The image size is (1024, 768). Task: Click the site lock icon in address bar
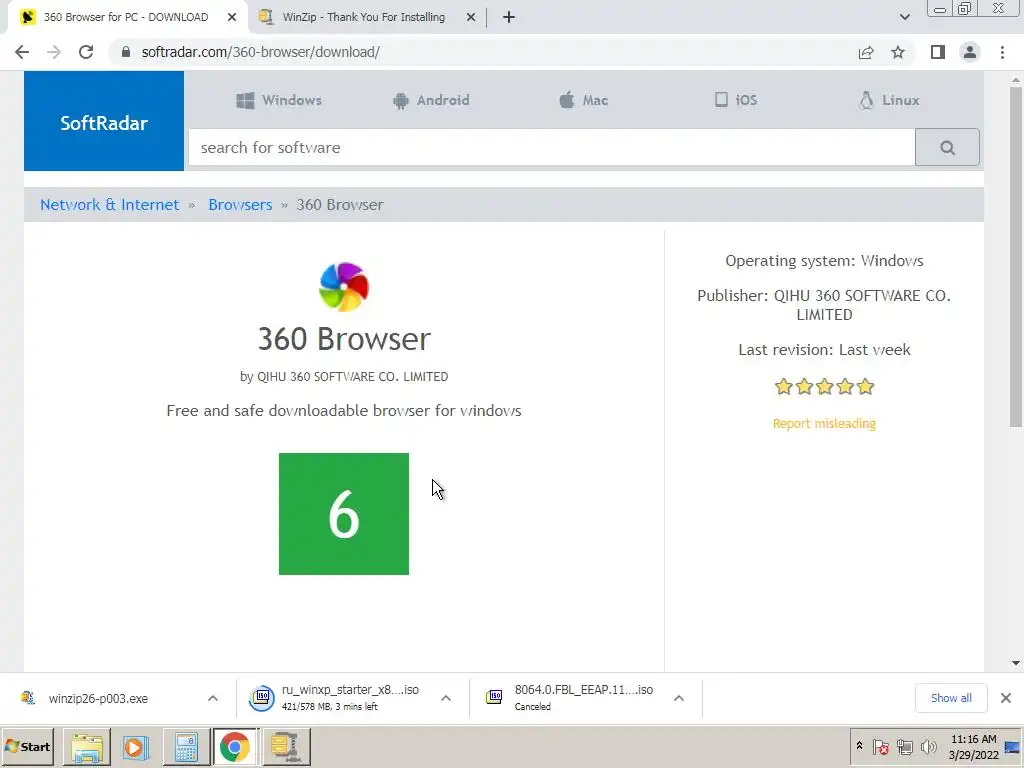point(126,52)
